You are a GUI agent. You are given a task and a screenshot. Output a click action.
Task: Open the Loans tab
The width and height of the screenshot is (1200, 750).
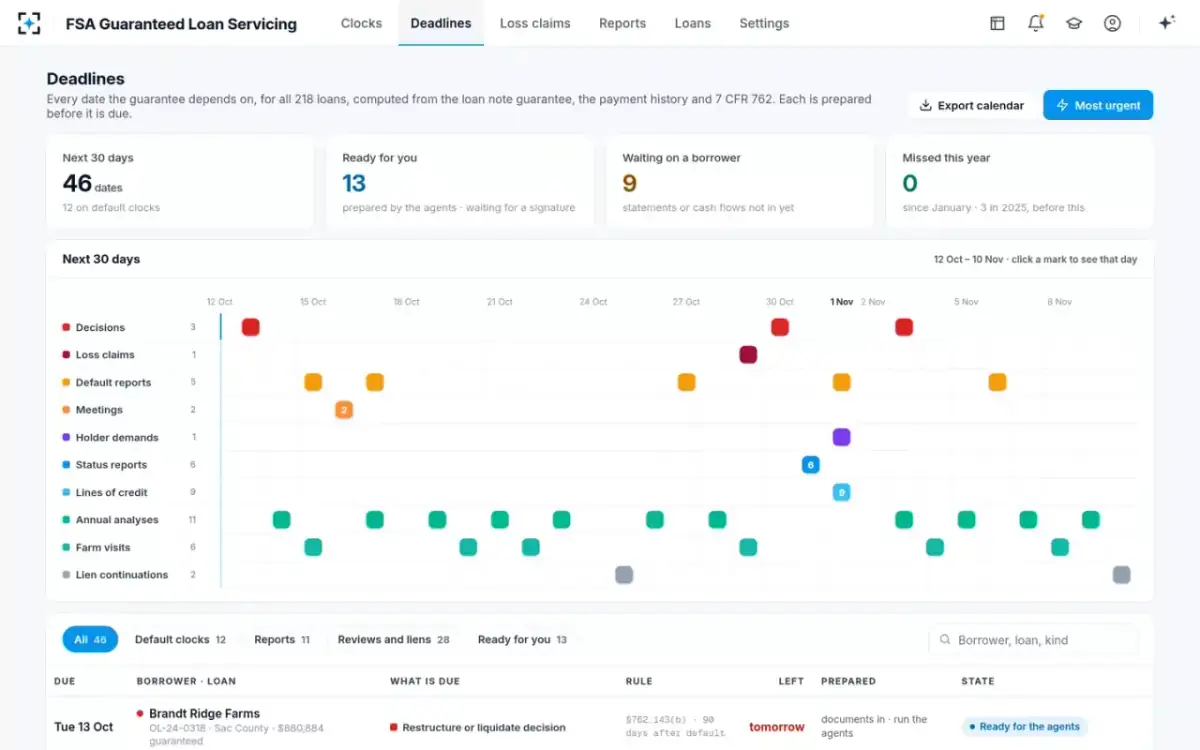tap(692, 23)
